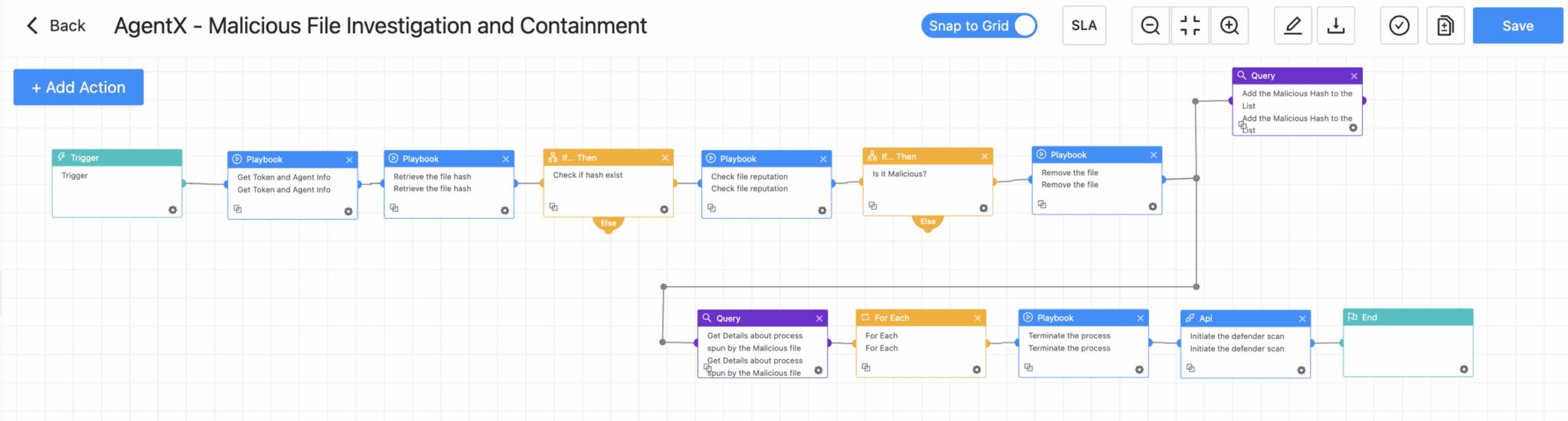The height and width of the screenshot is (421, 1568).
Task: Open the SLA settings
Action: click(1084, 26)
